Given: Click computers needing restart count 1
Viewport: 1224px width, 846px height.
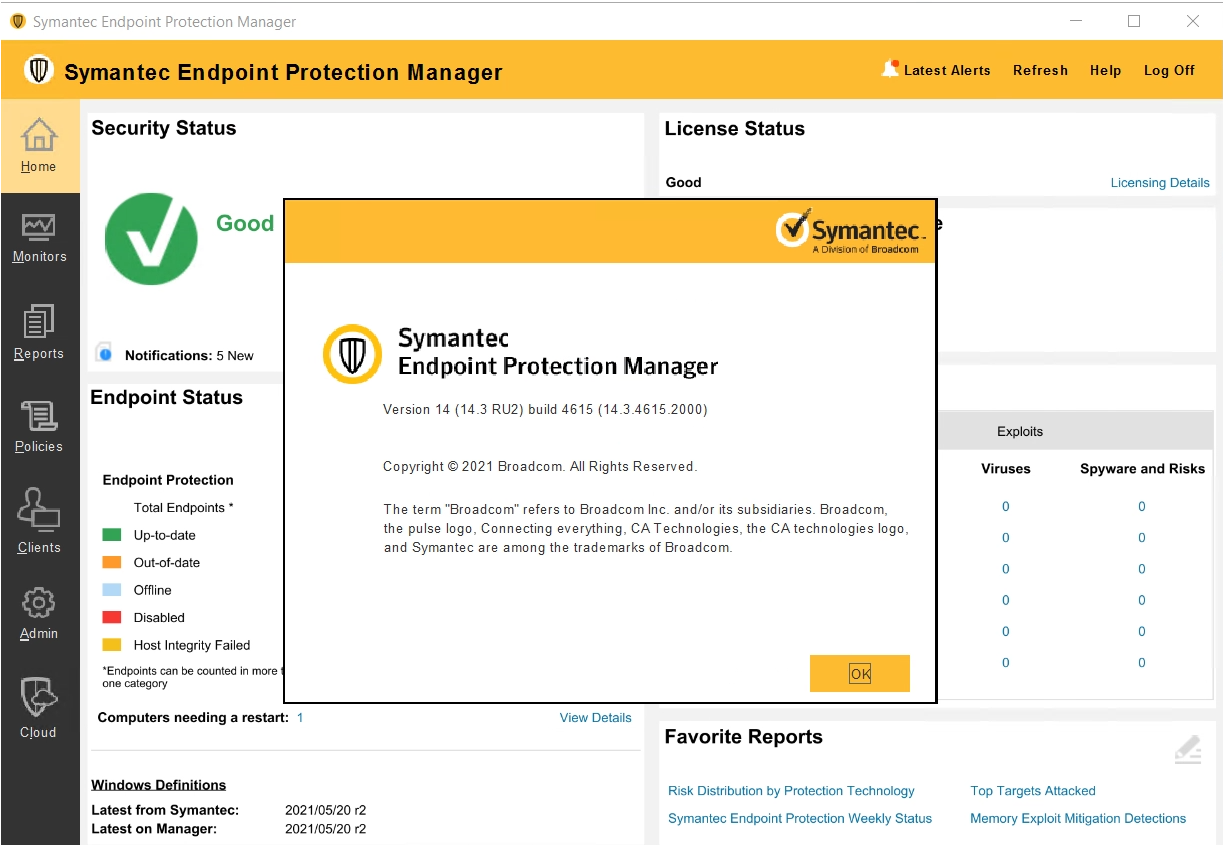Looking at the screenshot, I should tap(300, 718).
